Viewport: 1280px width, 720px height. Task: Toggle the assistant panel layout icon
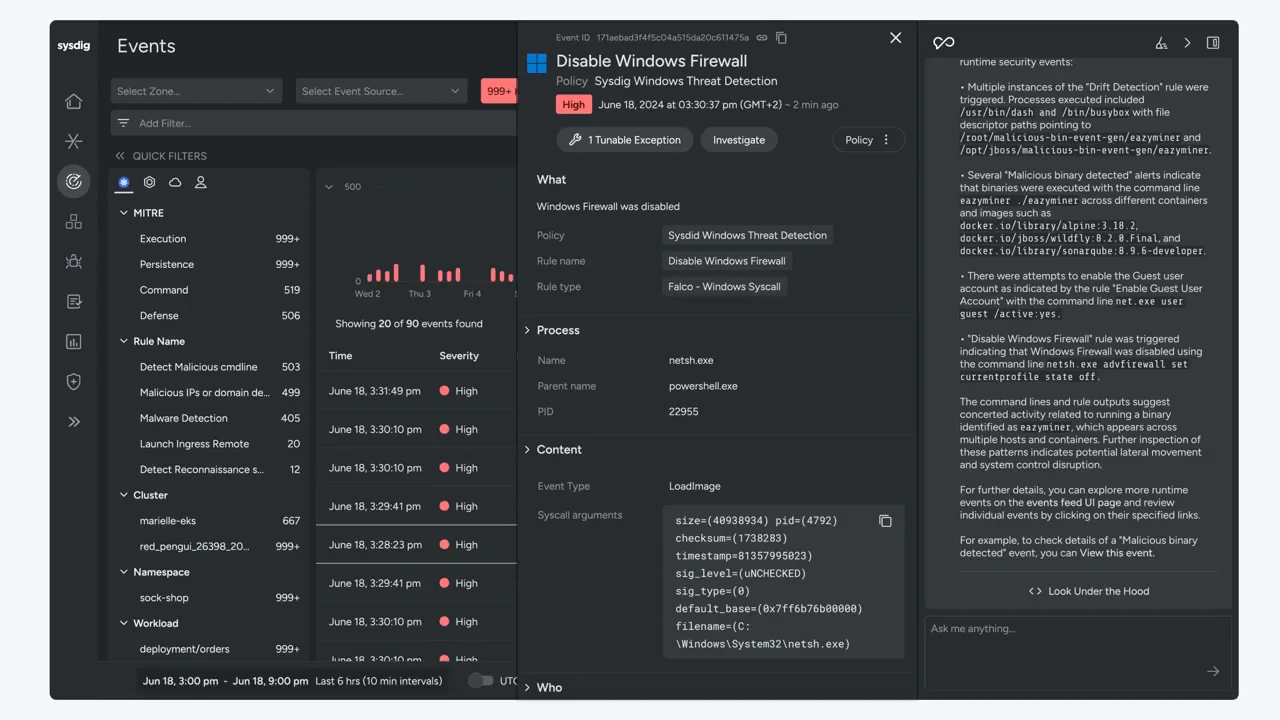tap(1213, 43)
